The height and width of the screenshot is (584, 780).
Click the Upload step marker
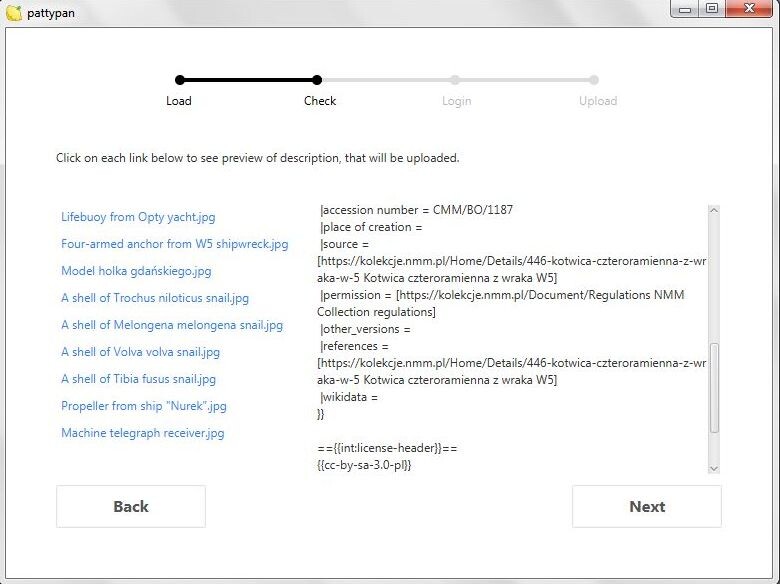[x=594, y=80]
